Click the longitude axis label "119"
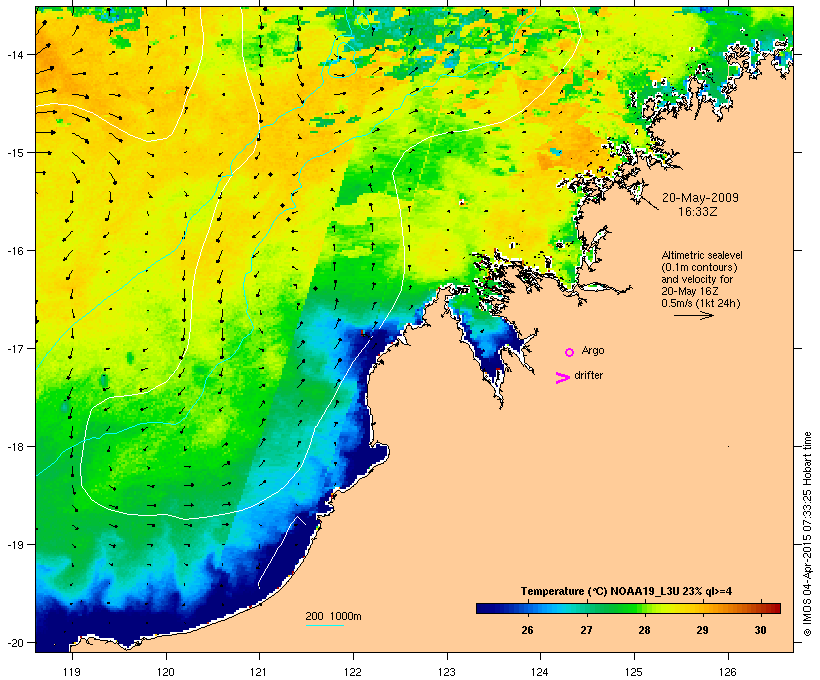The image size is (820, 680). click(x=72, y=671)
